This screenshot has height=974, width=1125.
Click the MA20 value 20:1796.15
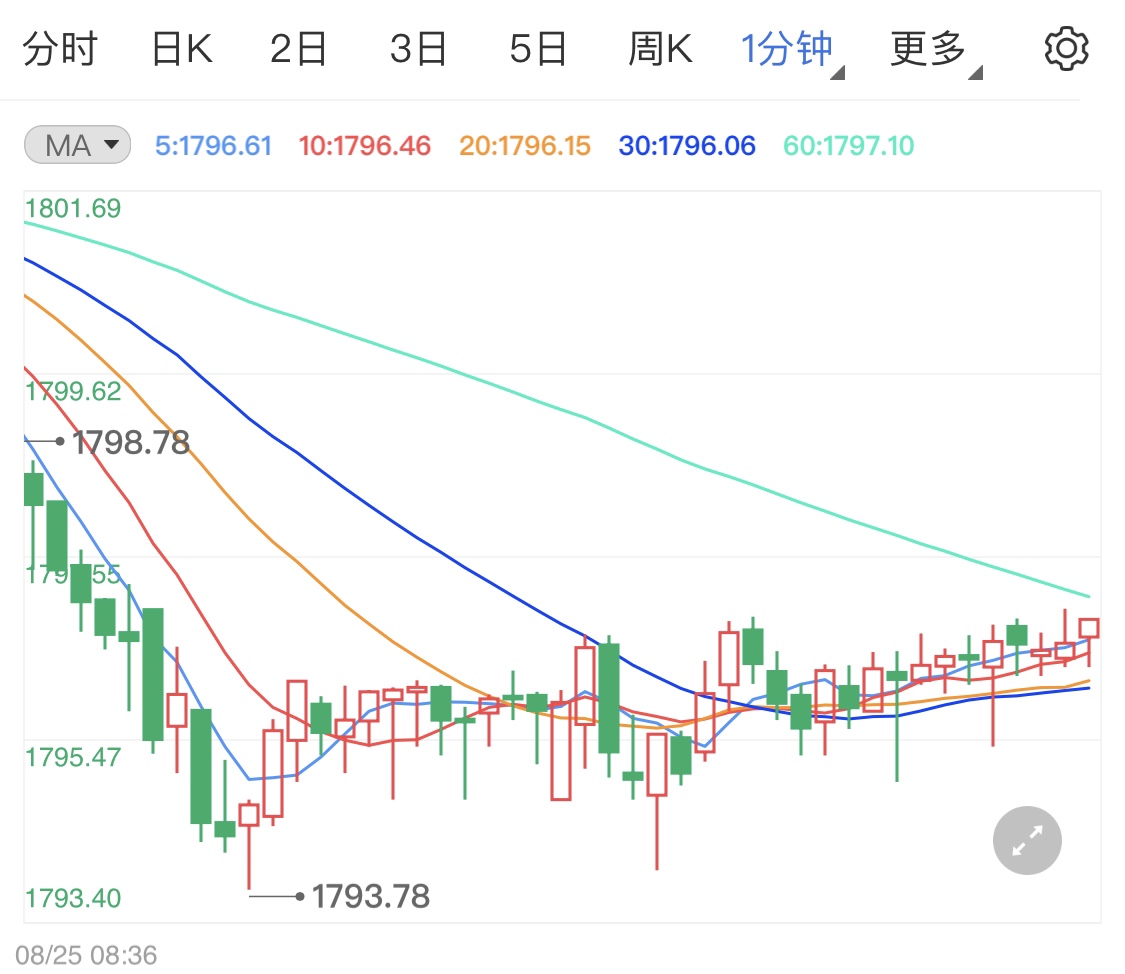[x=524, y=146]
